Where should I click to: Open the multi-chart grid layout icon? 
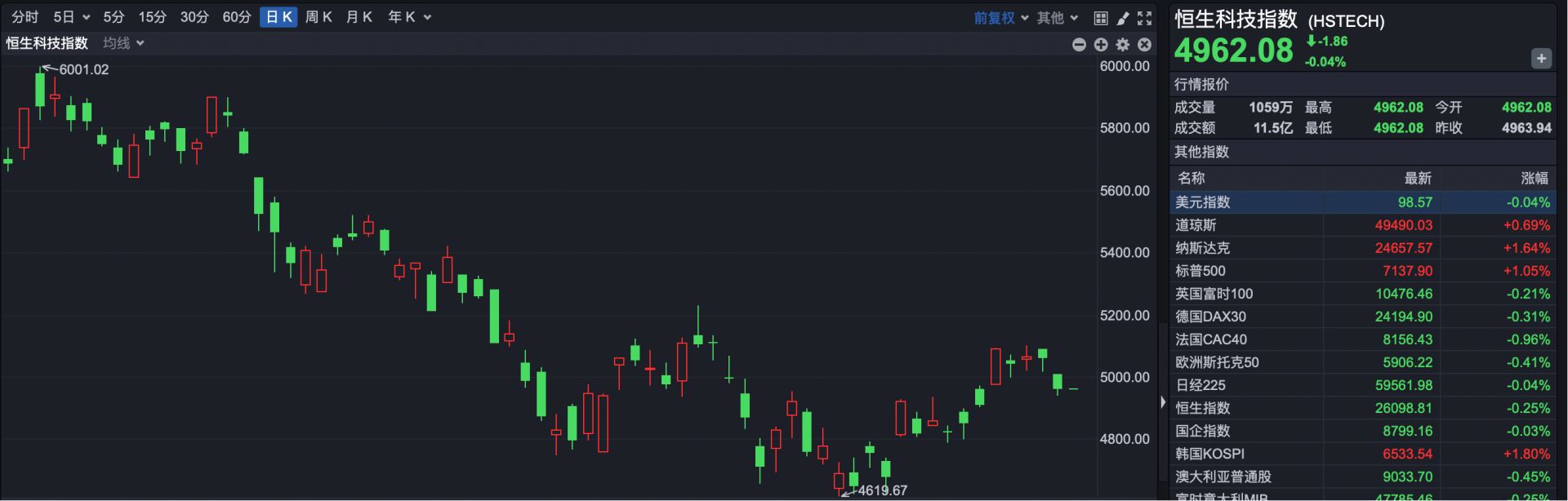click(x=1101, y=18)
